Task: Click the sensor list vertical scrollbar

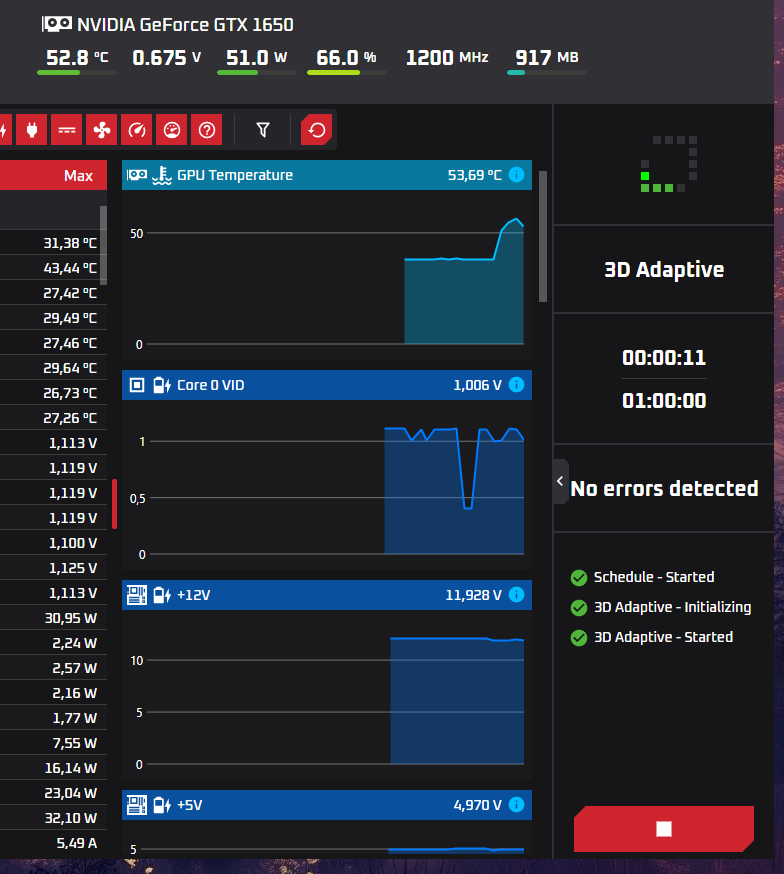Action: coord(103,245)
